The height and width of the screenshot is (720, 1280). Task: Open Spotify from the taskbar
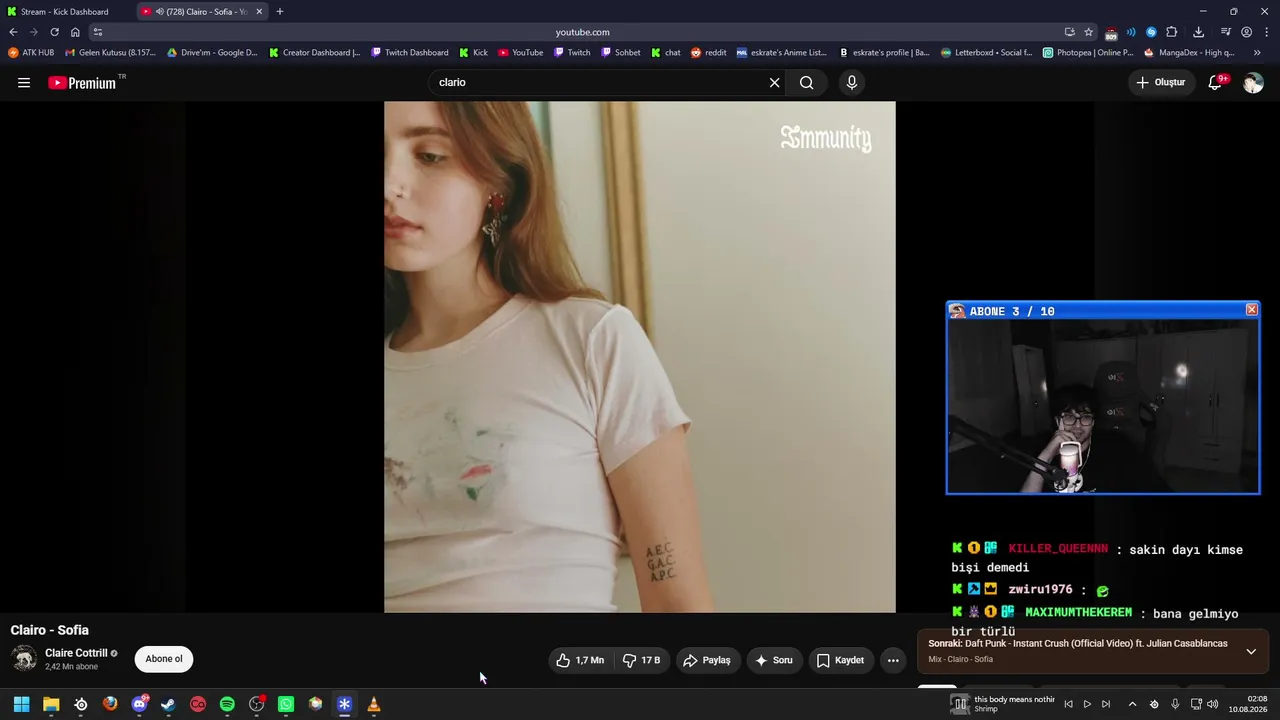pyautogui.click(x=227, y=704)
